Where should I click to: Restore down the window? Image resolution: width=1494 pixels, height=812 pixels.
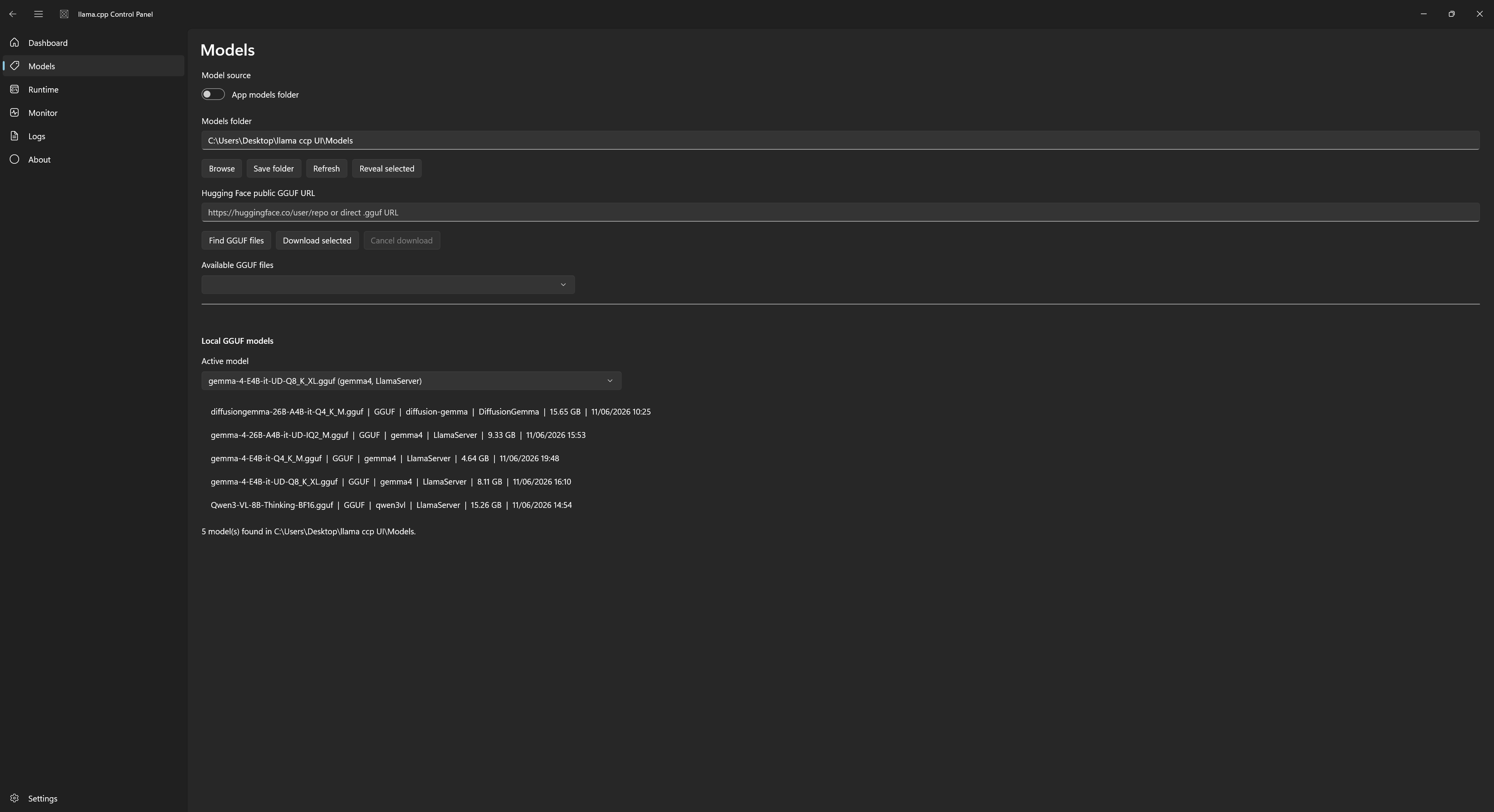point(1452,14)
